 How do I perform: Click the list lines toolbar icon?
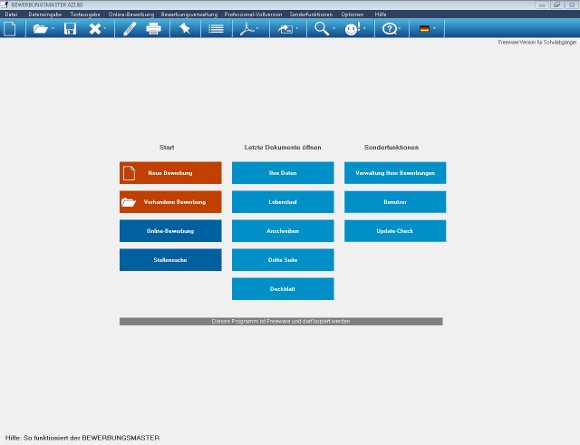tap(216, 28)
